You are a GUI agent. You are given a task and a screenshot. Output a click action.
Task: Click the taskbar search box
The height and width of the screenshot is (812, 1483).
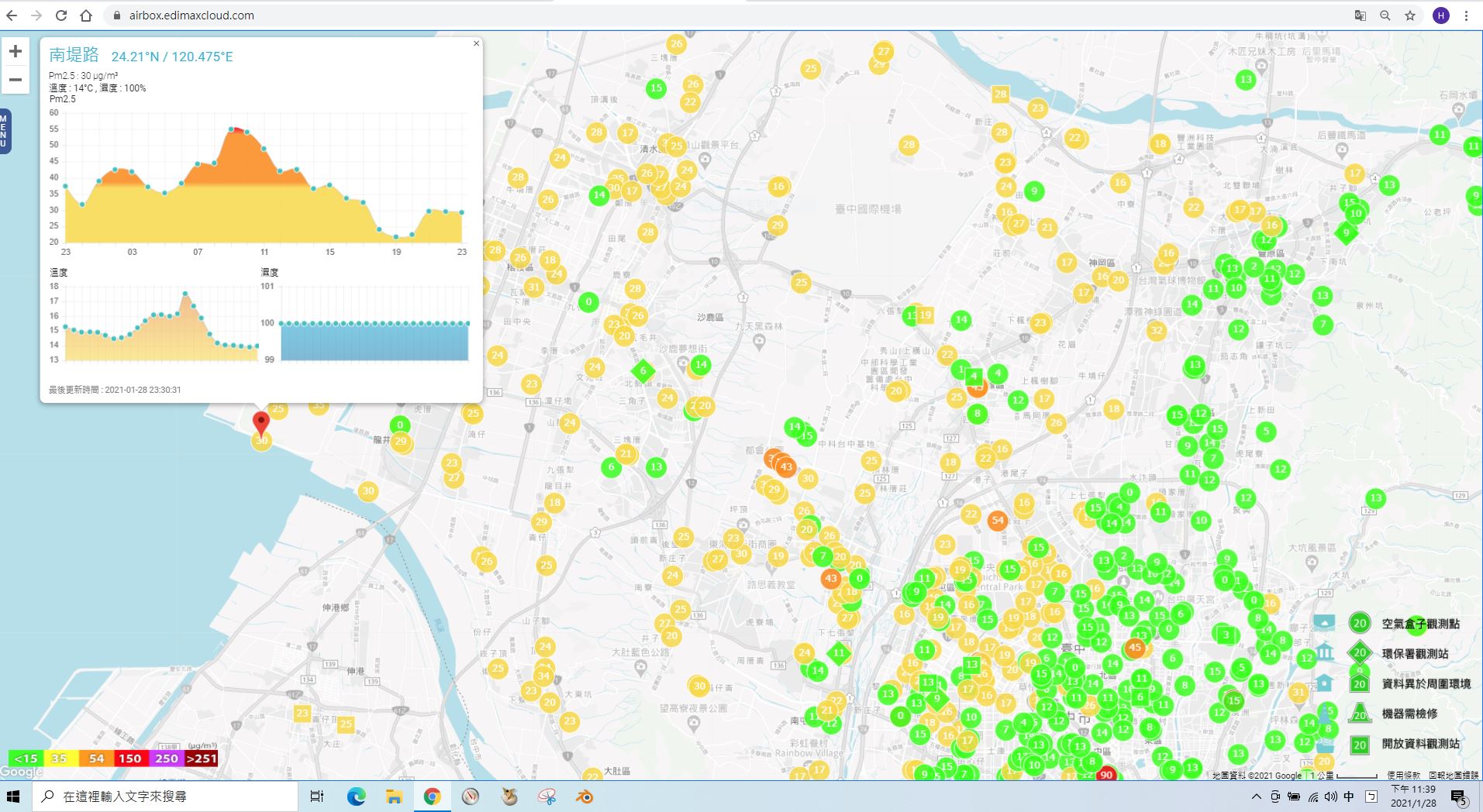coord(165,797)
